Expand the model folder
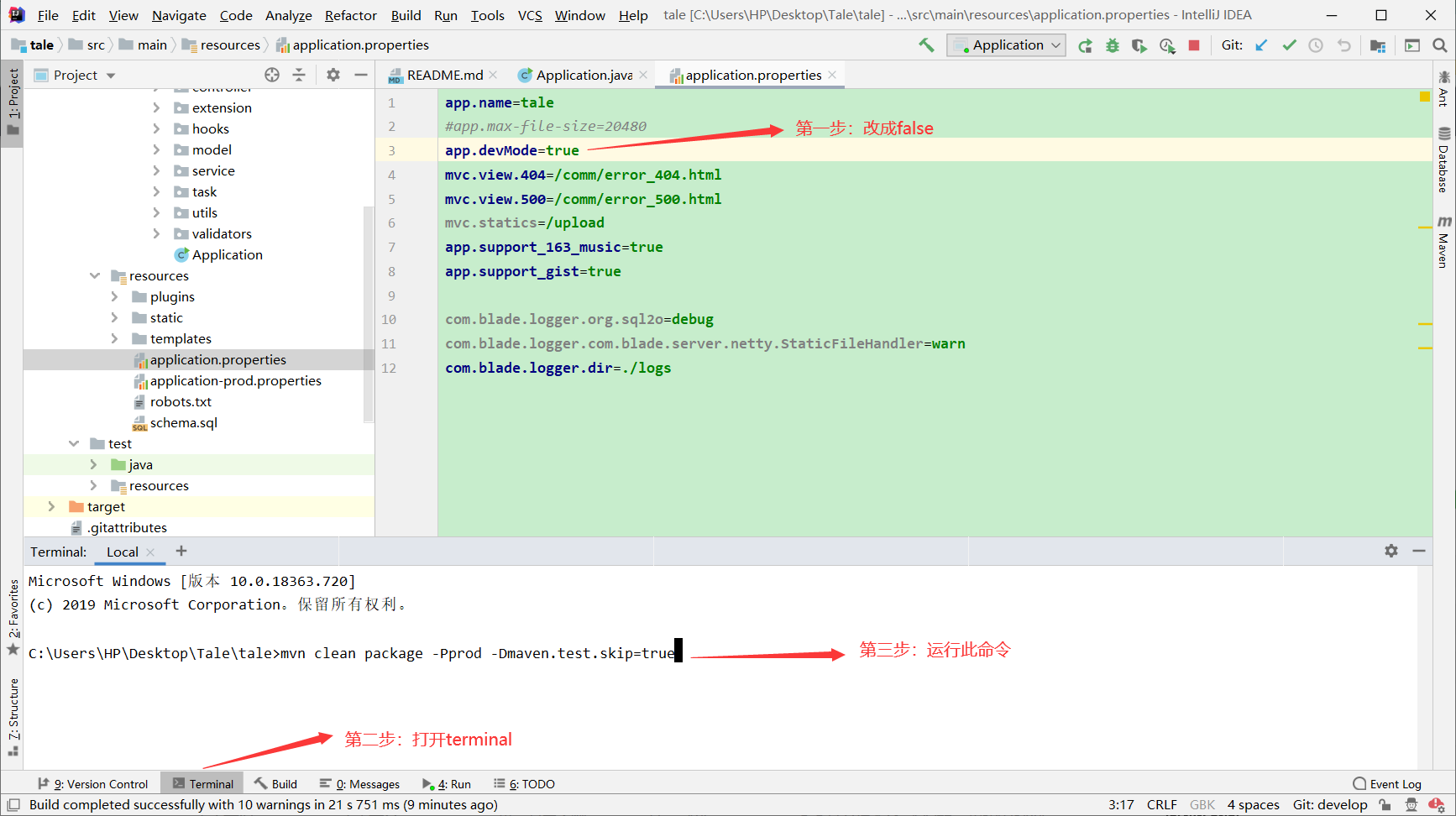The height and width of the screenshot is (816, 1456). click(156, 149)
